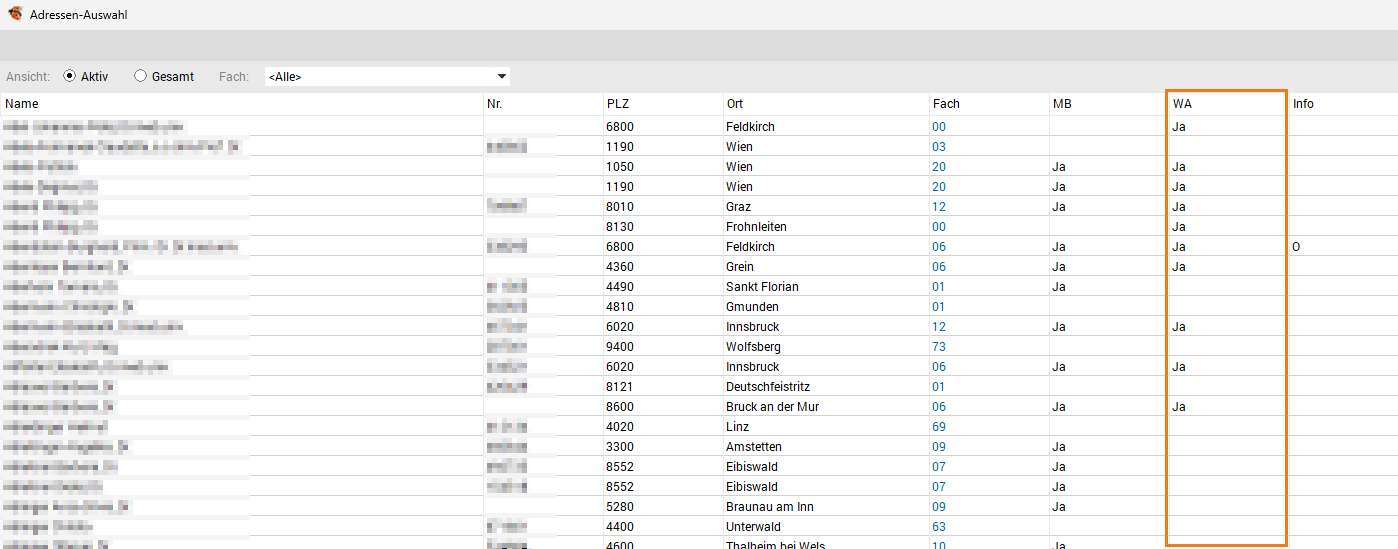Open the Fach dropdown showing <Alle>

387,77
